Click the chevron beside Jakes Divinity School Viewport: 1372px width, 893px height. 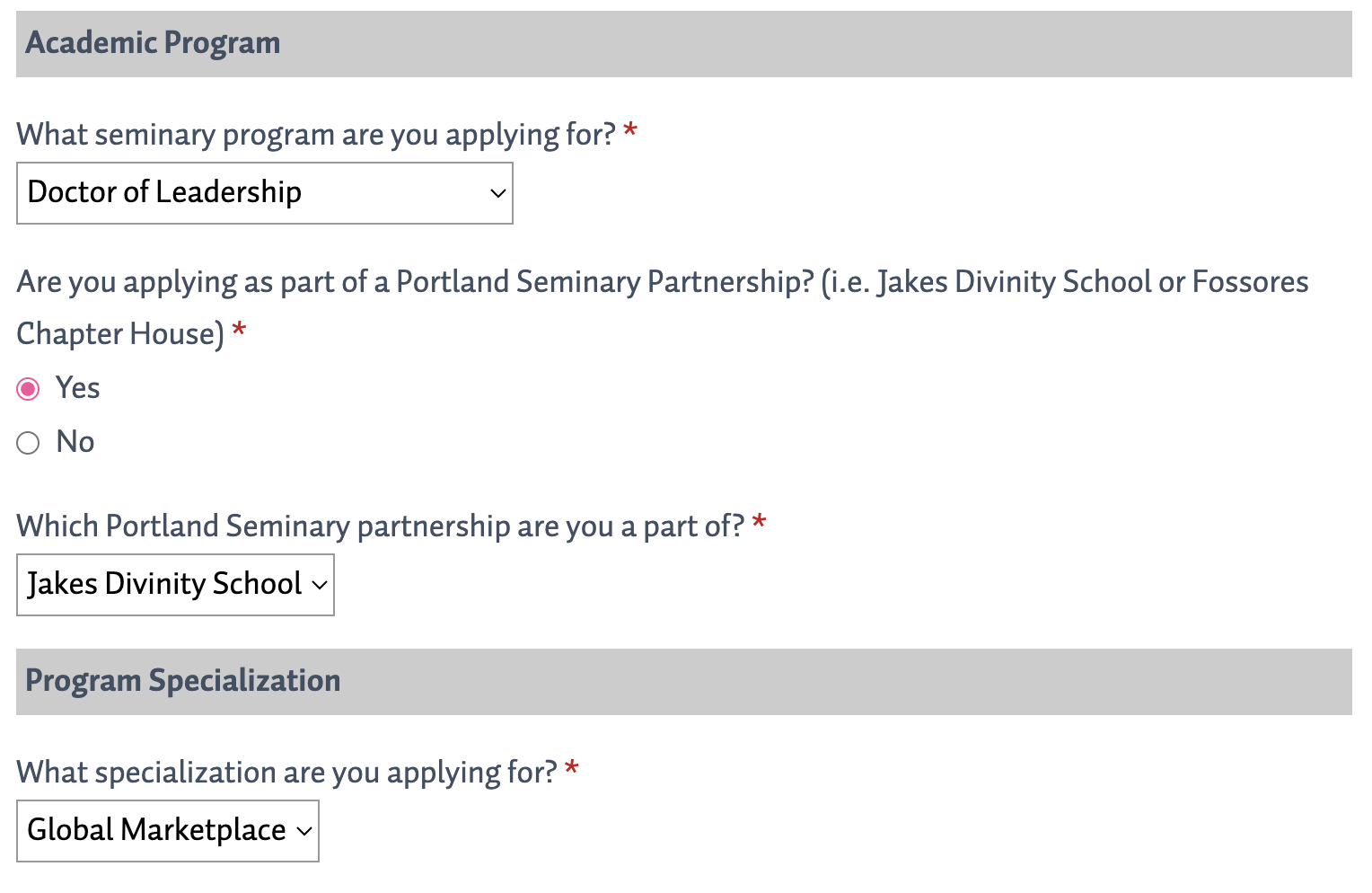(318, 585)
